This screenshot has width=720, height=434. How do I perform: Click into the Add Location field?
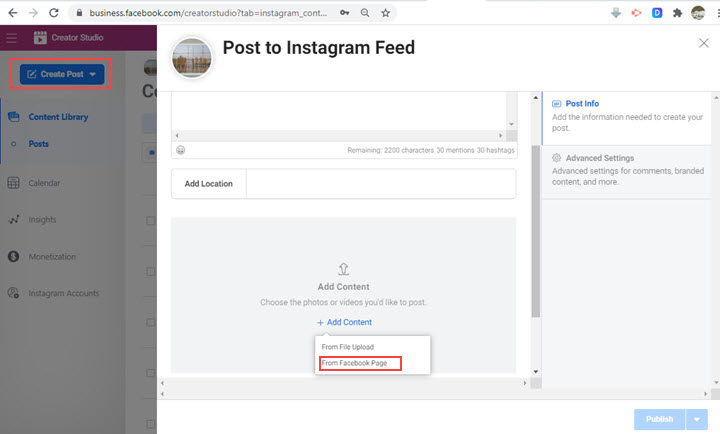[x=380, y=184]
